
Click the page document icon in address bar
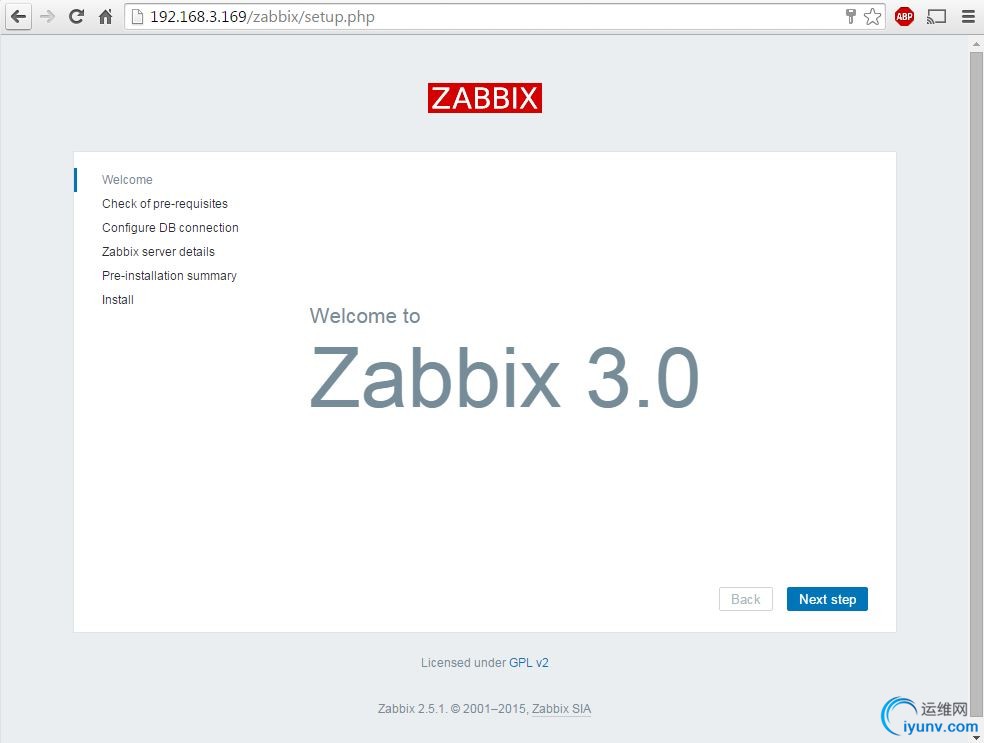137,17
